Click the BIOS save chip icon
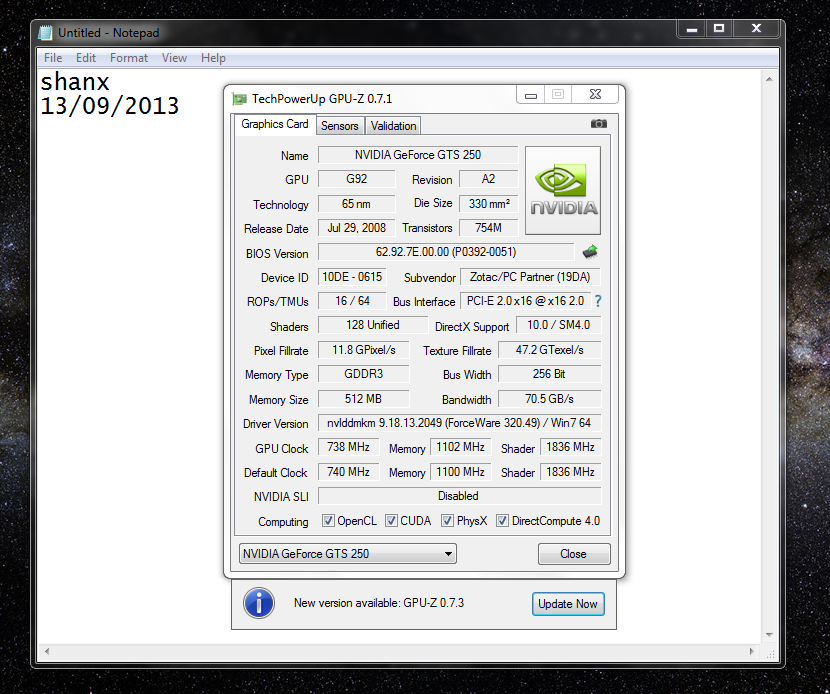 [590, 252]
